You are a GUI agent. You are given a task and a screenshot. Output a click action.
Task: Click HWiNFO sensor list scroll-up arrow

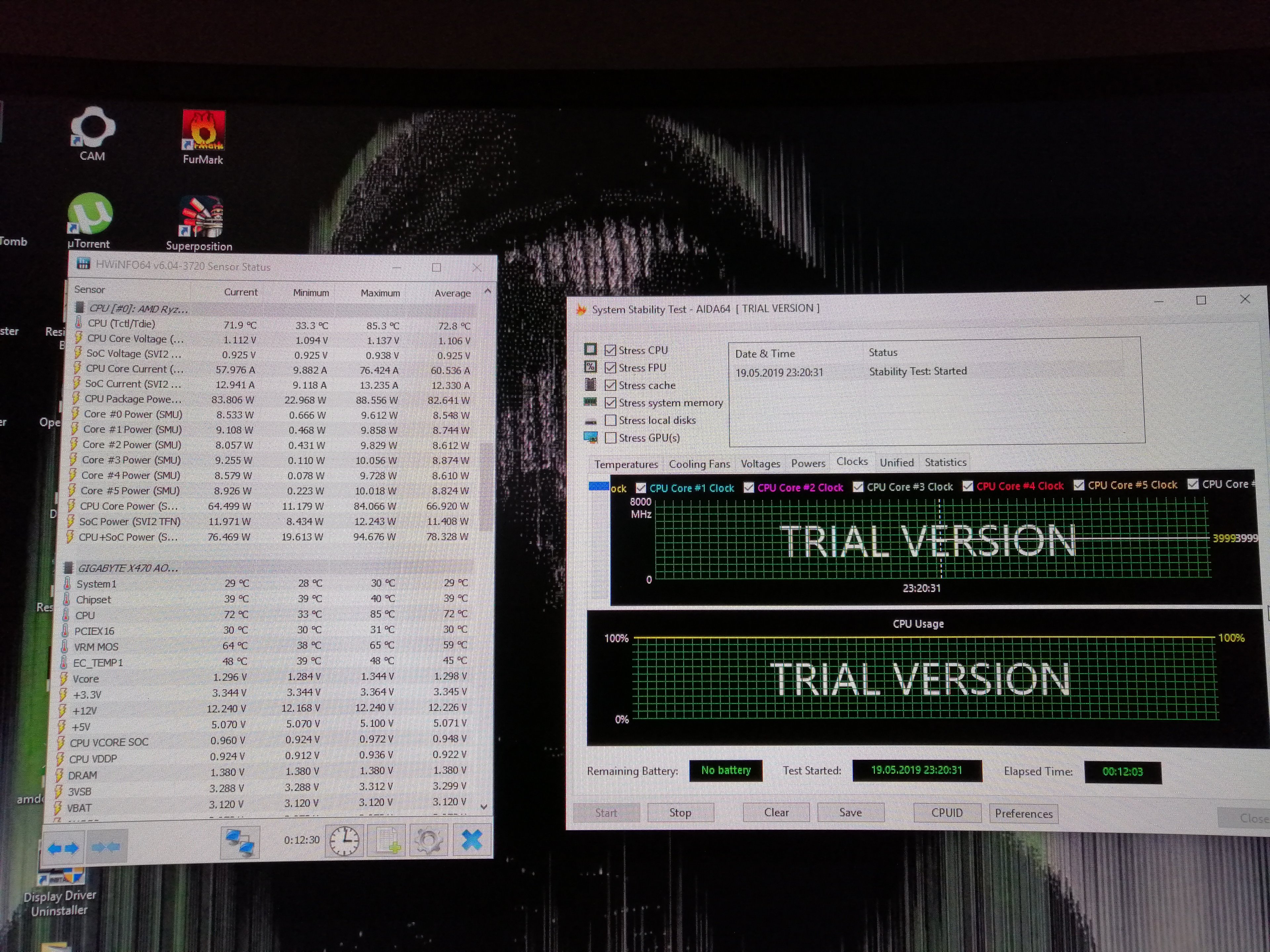487,292
